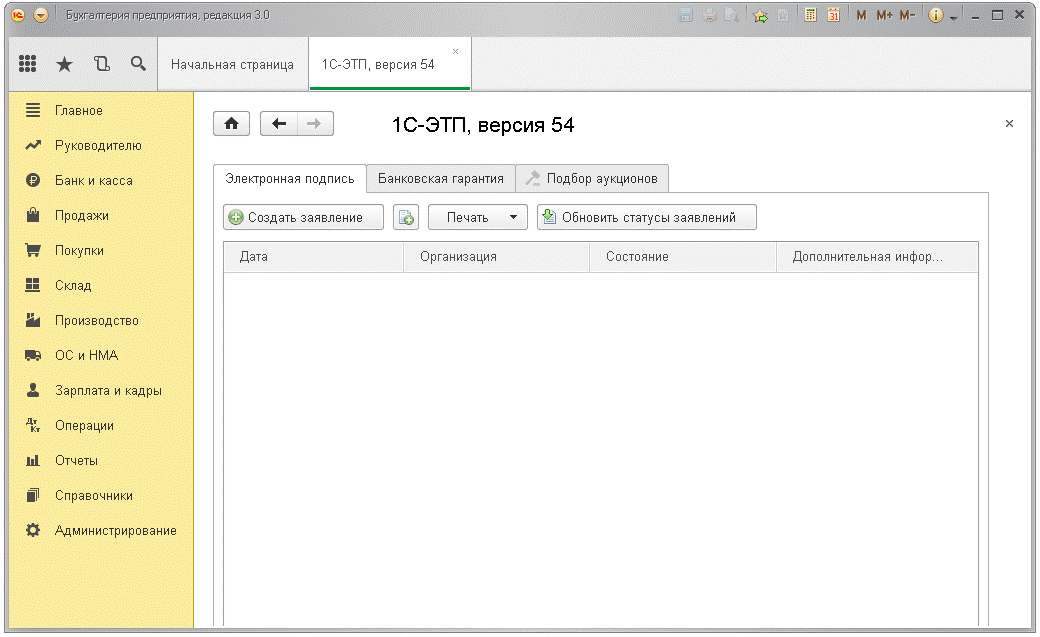Switch to Подбор аукционов tab

point(592,178)
